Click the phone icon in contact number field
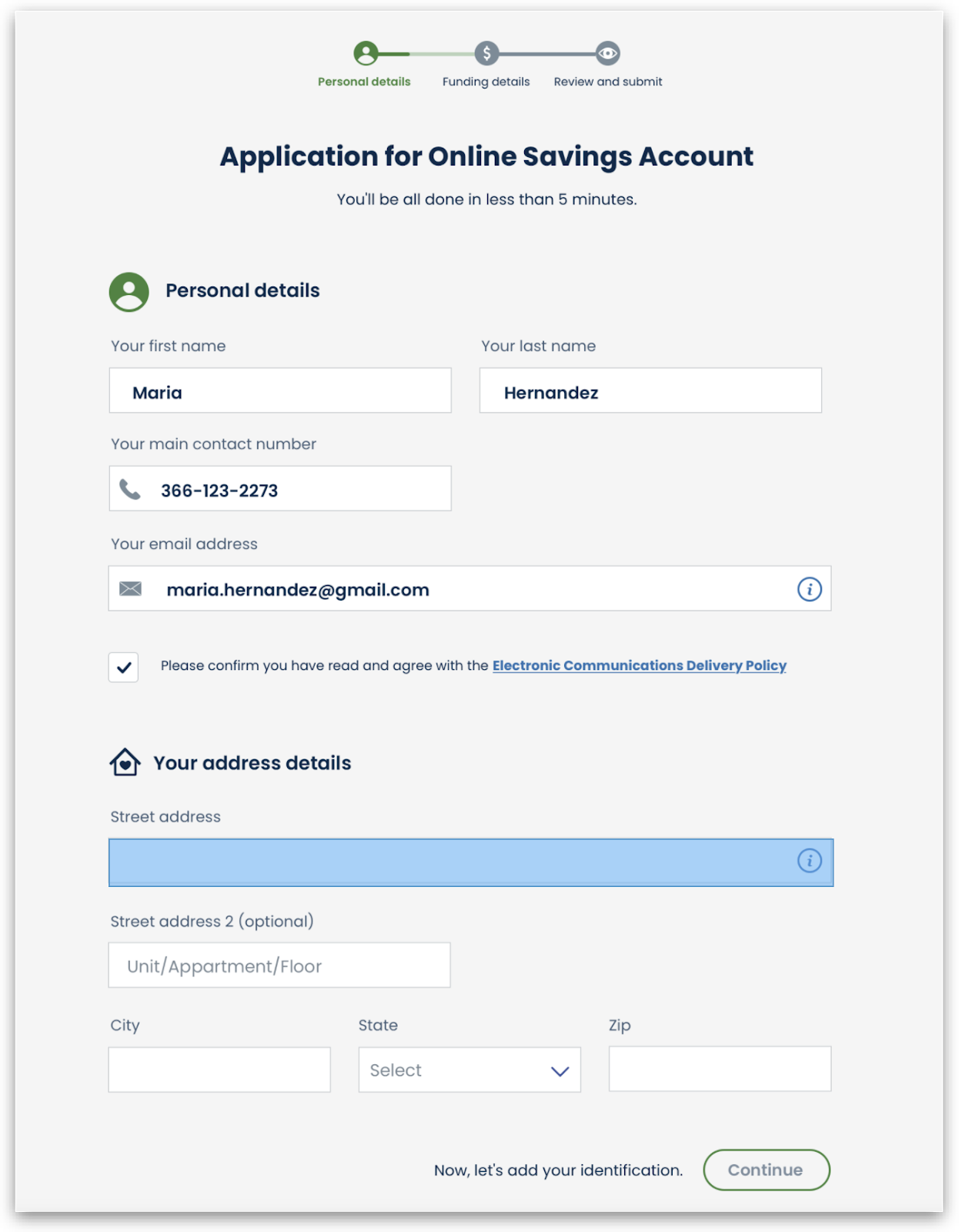The height and width of the screenshot is (1232, 959). click(x=130, y=490)
